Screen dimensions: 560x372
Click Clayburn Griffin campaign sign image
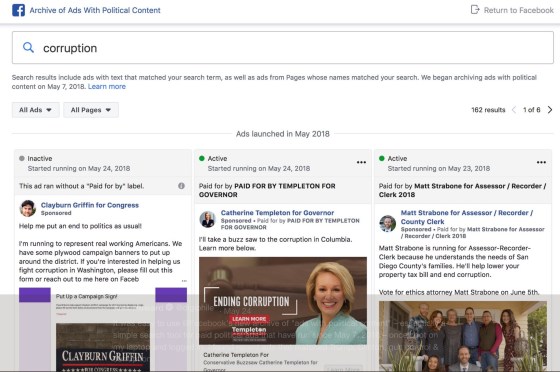[x=103, y=330]
